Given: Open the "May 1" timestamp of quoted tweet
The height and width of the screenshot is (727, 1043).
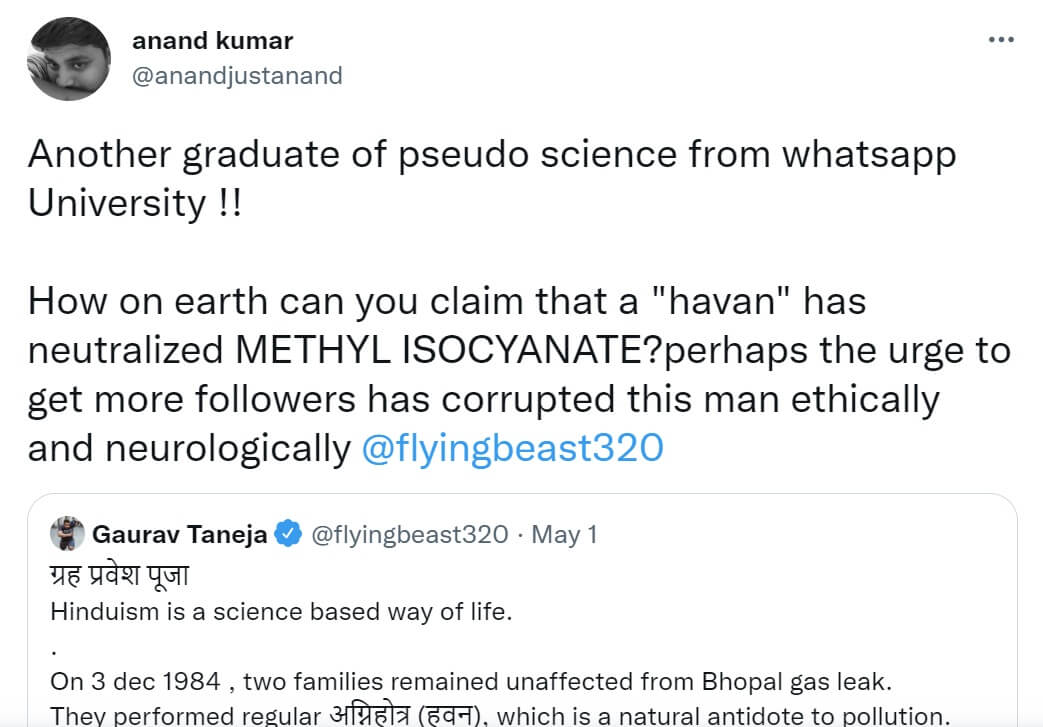Looking at the screenshot, I should coord(564,534).
